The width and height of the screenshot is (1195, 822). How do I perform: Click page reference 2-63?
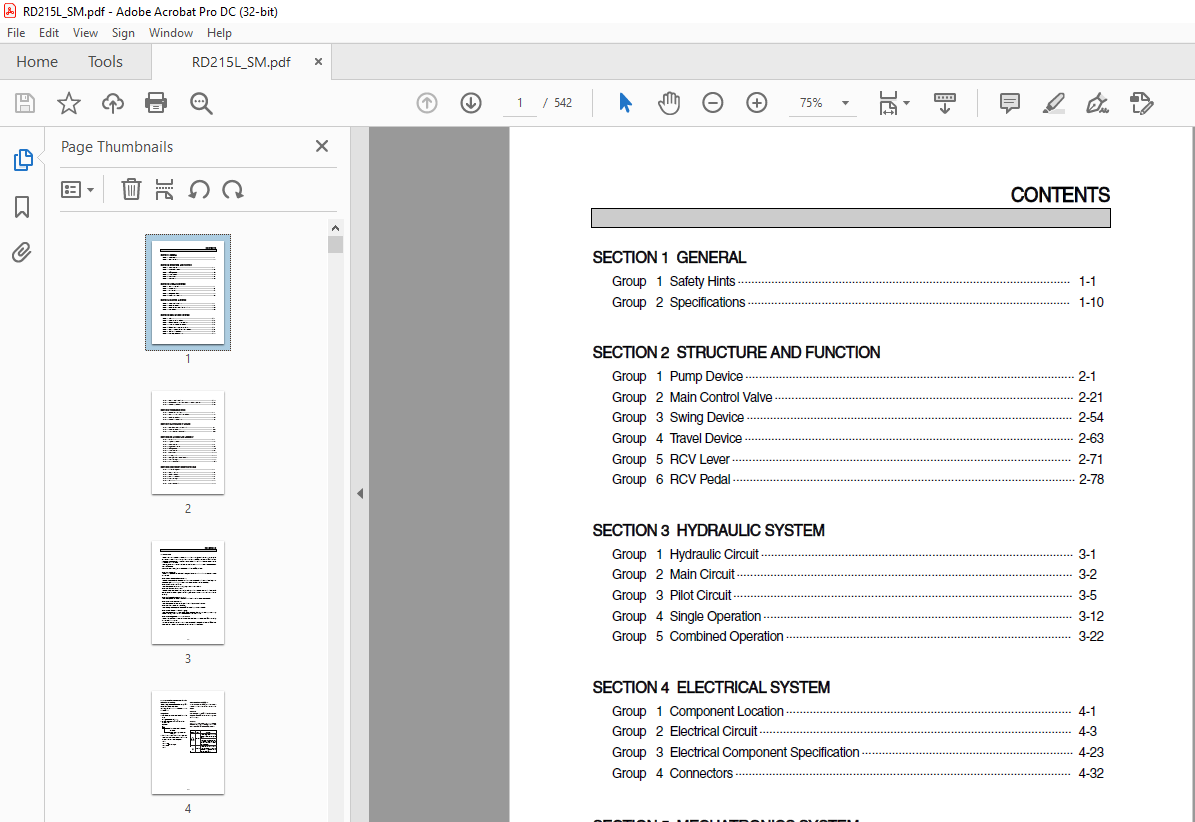click(x=1091, y=438)
